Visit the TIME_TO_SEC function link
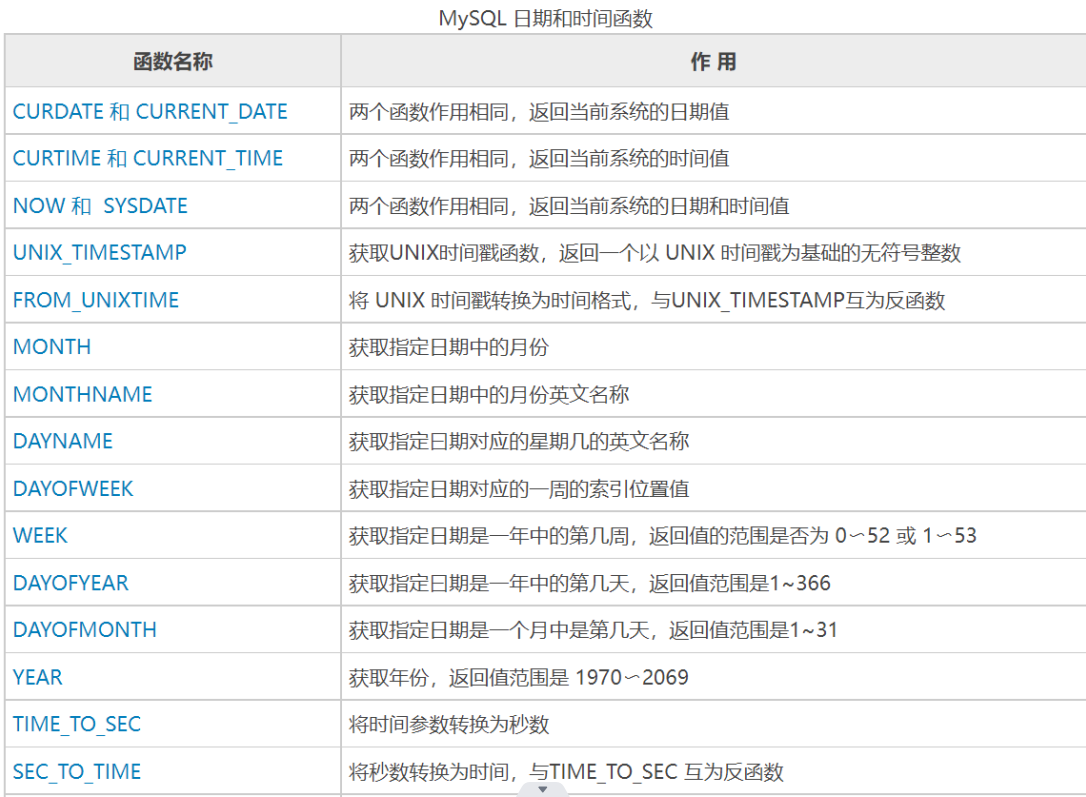This screenshot has width=1086, height=797. (77, 724)
